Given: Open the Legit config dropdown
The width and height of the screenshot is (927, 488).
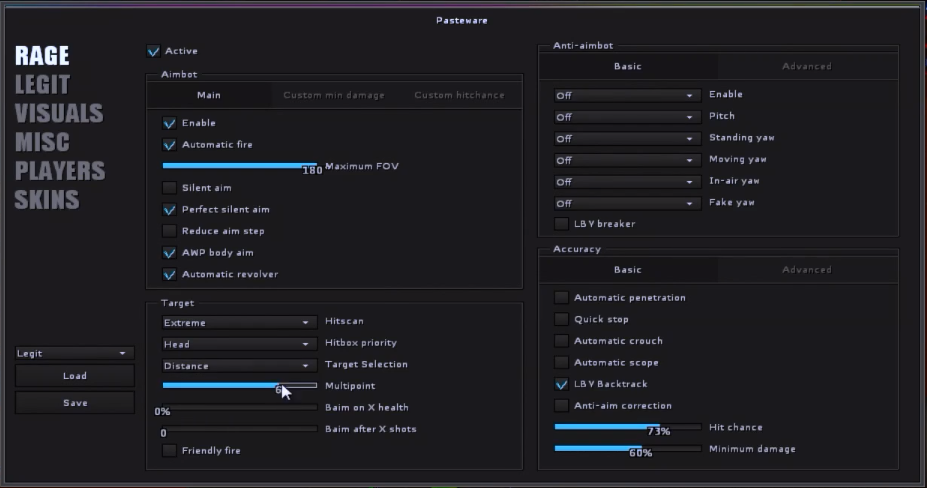Looking at the screenshot, I should point(74,353).
